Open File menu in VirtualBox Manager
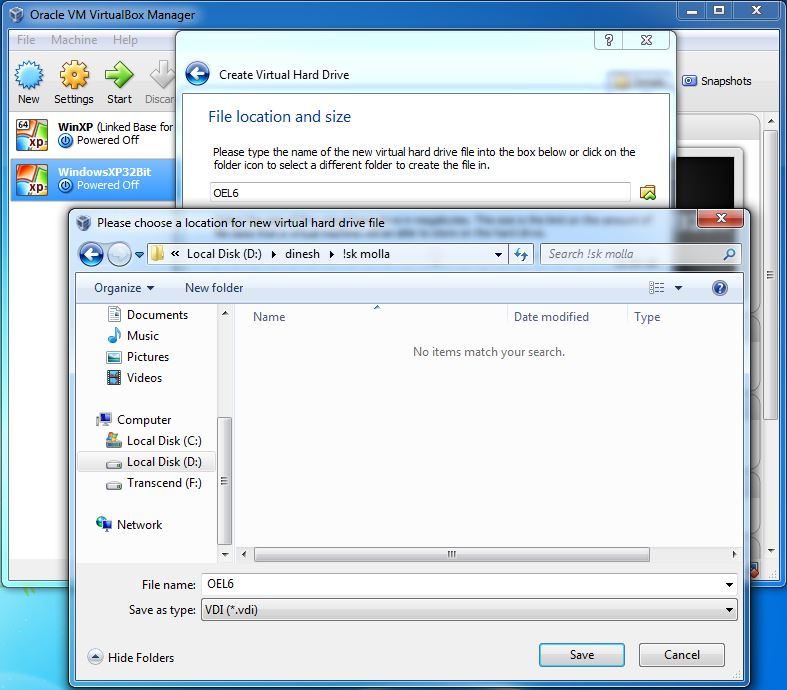The width and height of the screenshot is (787, 690). (x=26, y=40)
